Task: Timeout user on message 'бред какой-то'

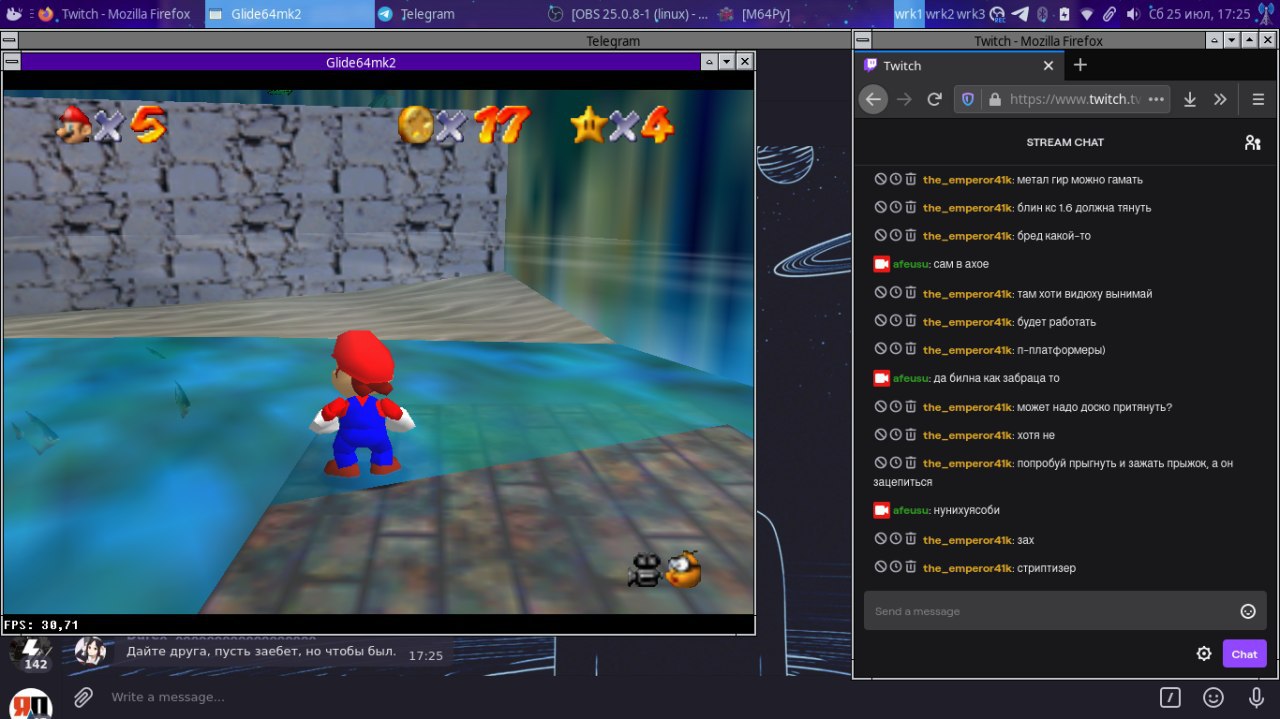Action: pos(895,235)
